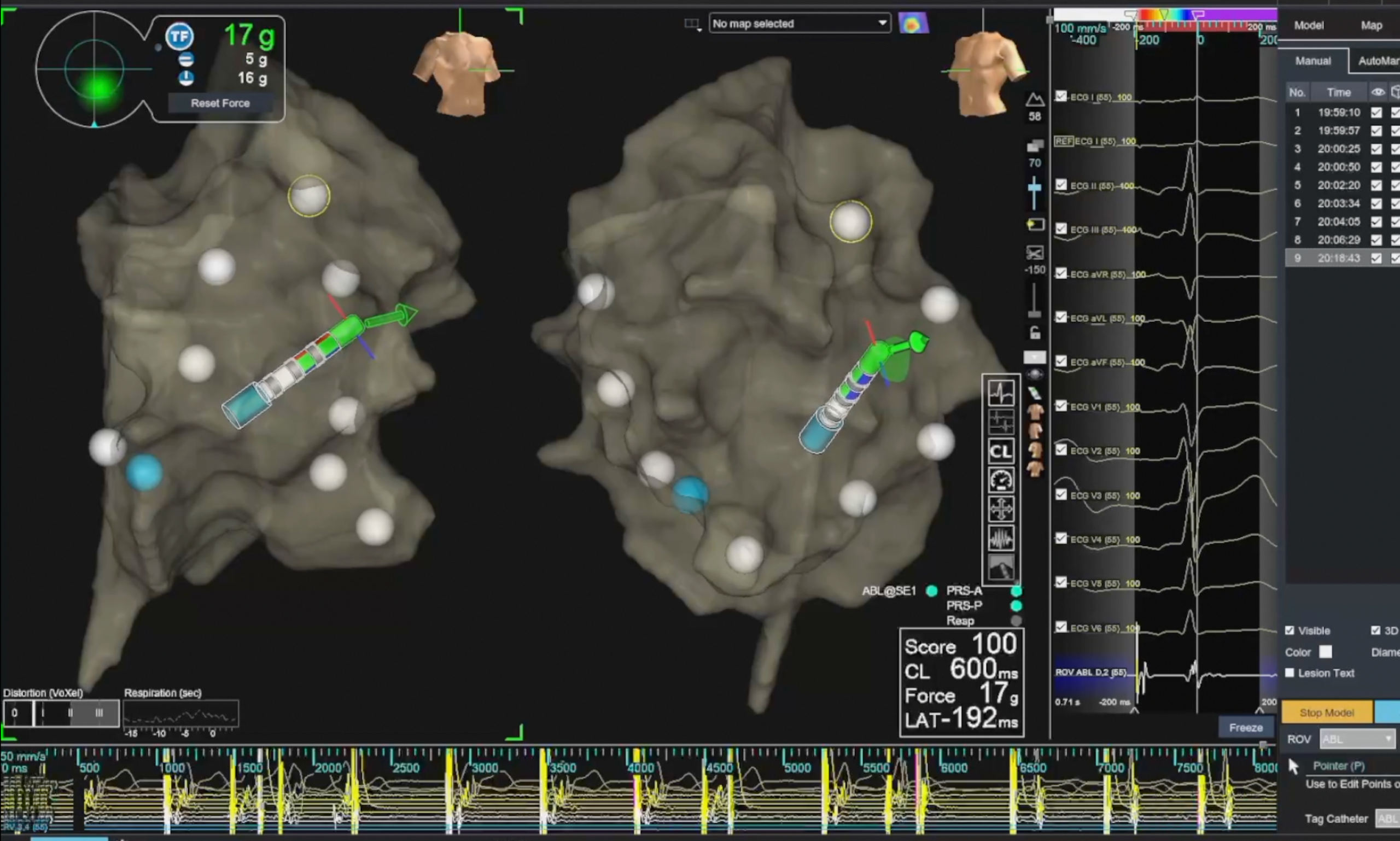
Task: Click the colored heat map thumbnail icon
Action: click(913, 24)
